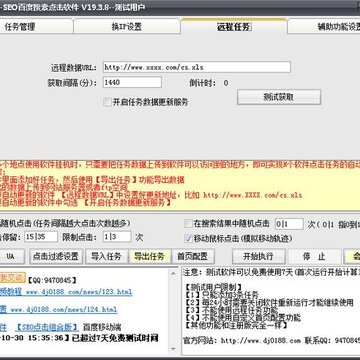This screenshot has width=360, height=360.
Task: Click the 倒计时 value 0
Action: pos(226,83)
